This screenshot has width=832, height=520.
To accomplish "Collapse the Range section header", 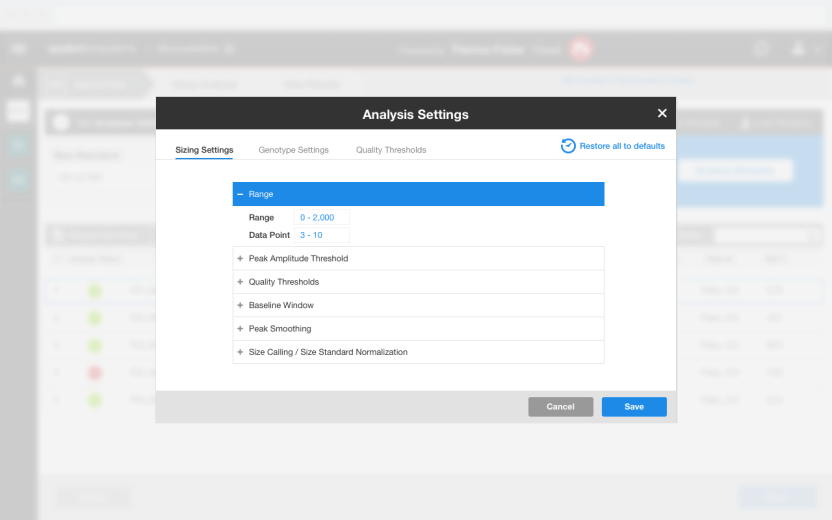I will 418,194.
